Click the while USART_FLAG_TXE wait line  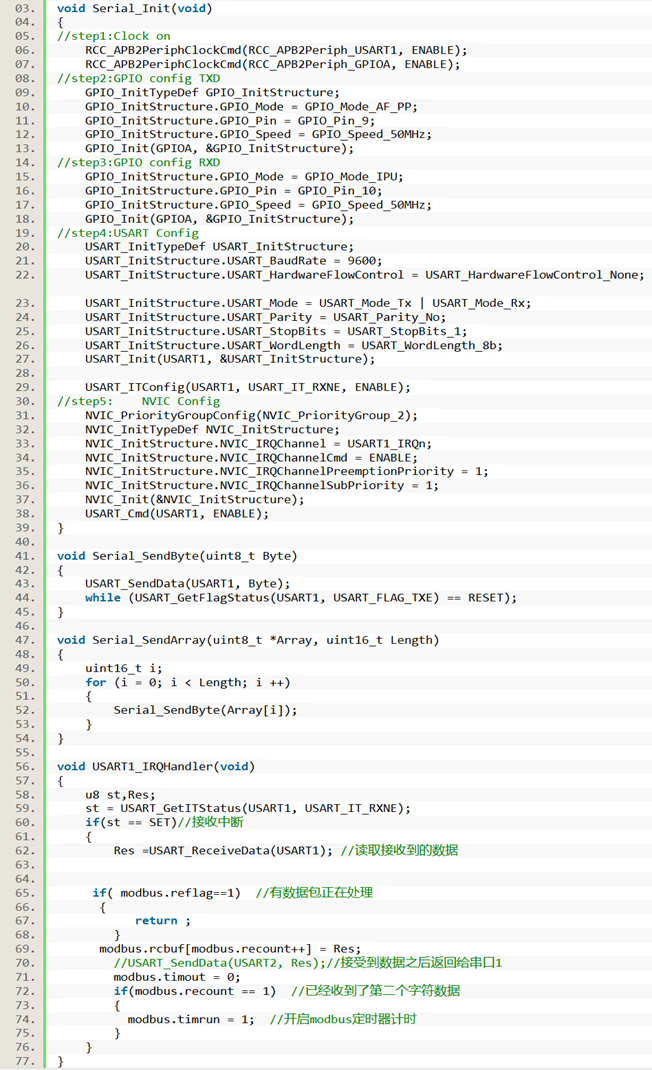click(300, 598)
